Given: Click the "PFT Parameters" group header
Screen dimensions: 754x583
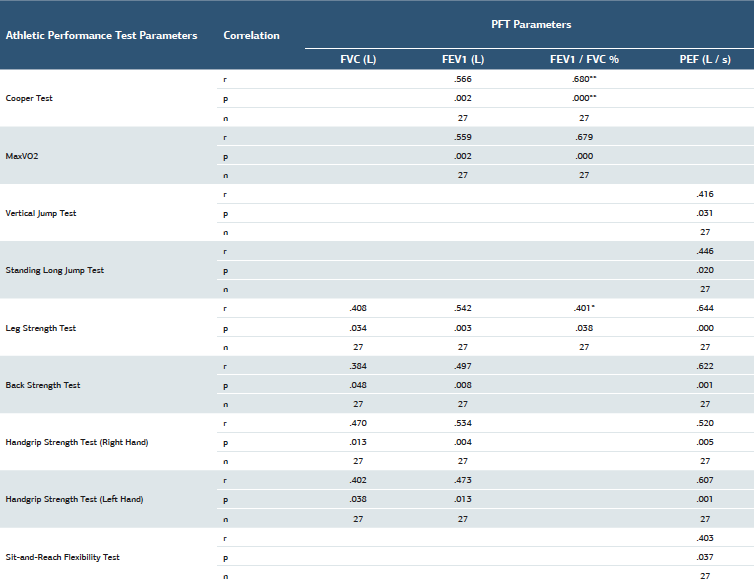Looking at the screenshot, I should [531, 25].
